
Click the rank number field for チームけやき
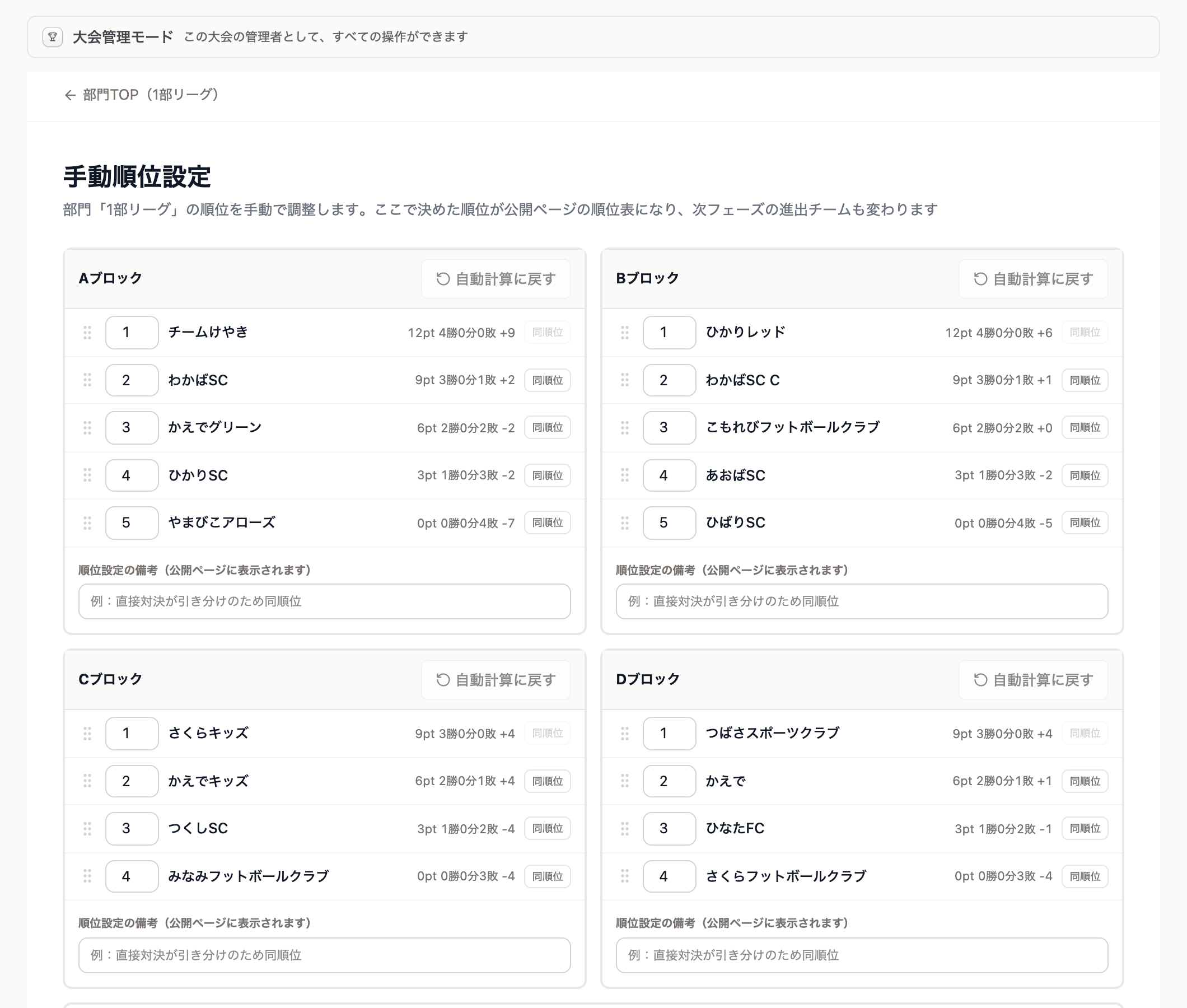pos(132,333)
